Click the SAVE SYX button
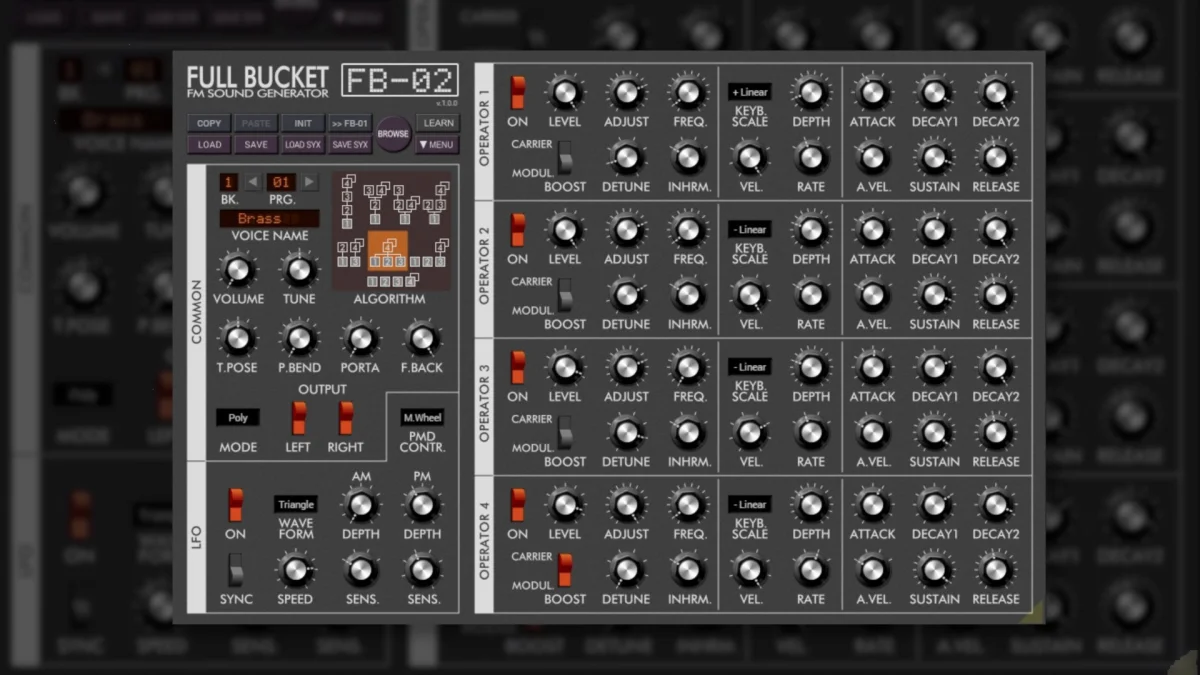The image size is (1200, 675). (x=350, y=145)
